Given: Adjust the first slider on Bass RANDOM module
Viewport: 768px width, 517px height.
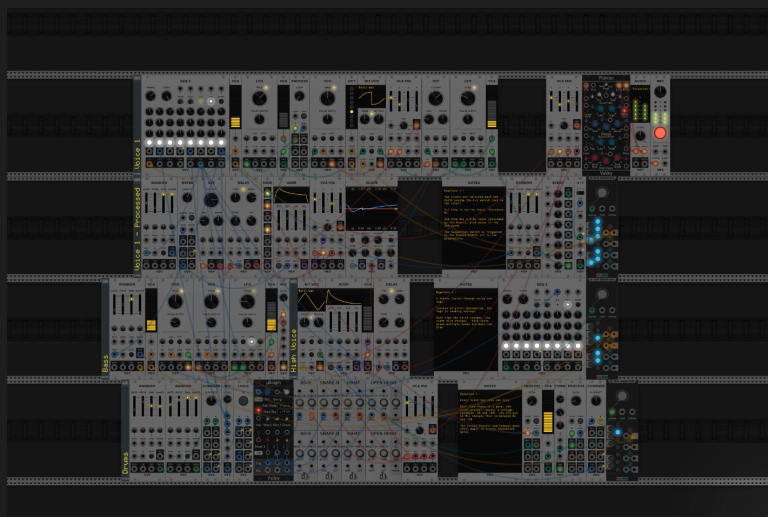Looking at the screenshot, I should point(115,305).
